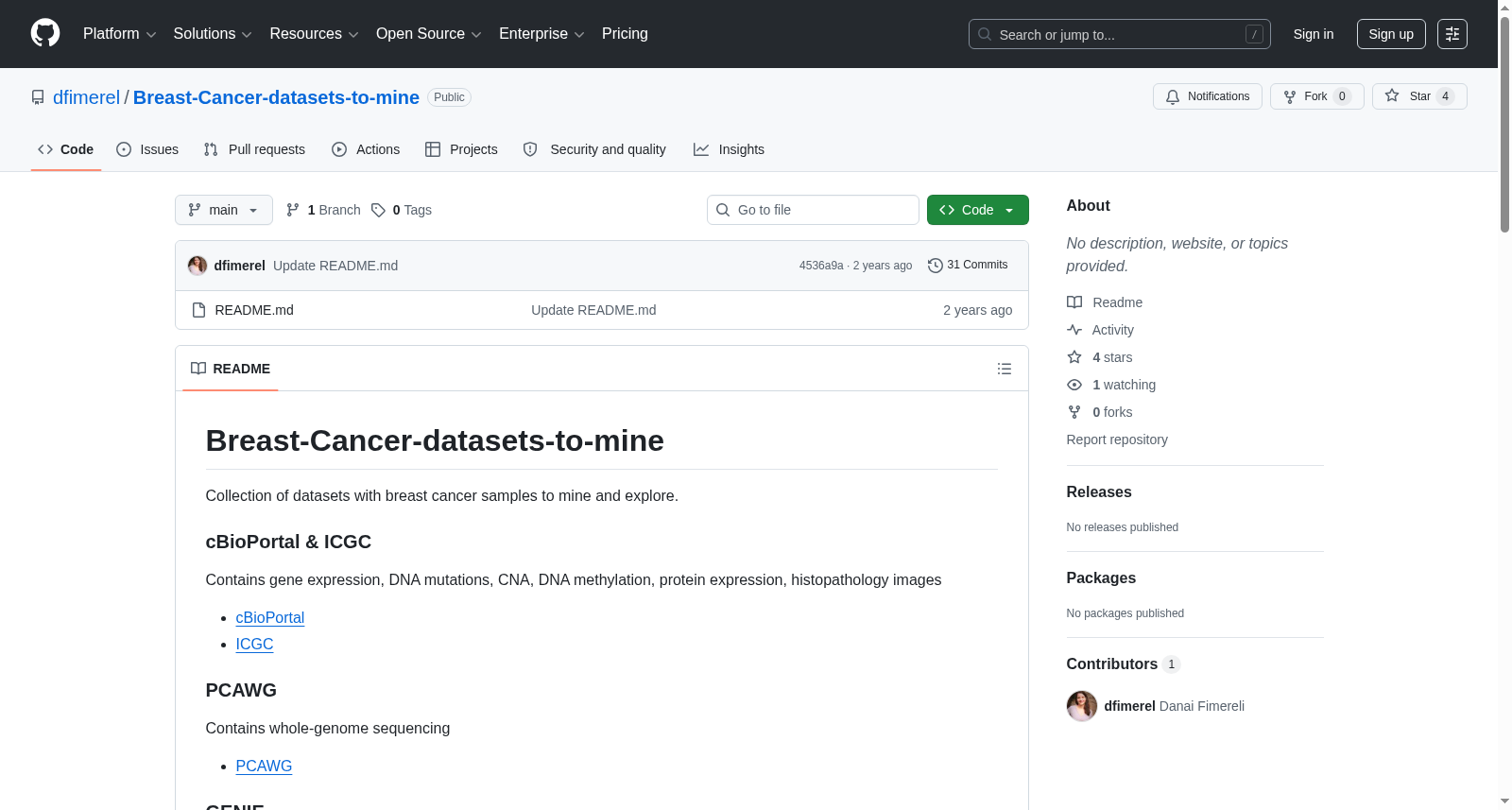The image size is (1512, 810).
Task: Open the README.md file
Action: point(254,310)
